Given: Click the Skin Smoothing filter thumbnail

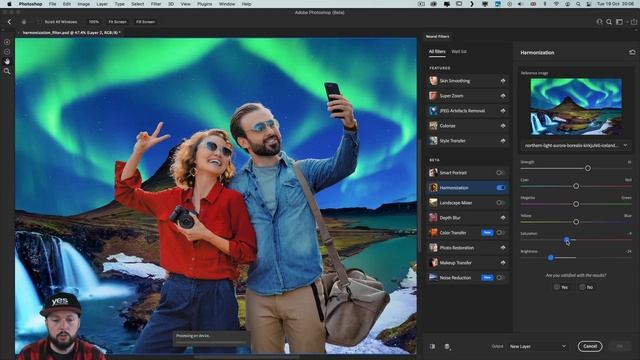Looking at the screenshot, I should tap(433, 81).
